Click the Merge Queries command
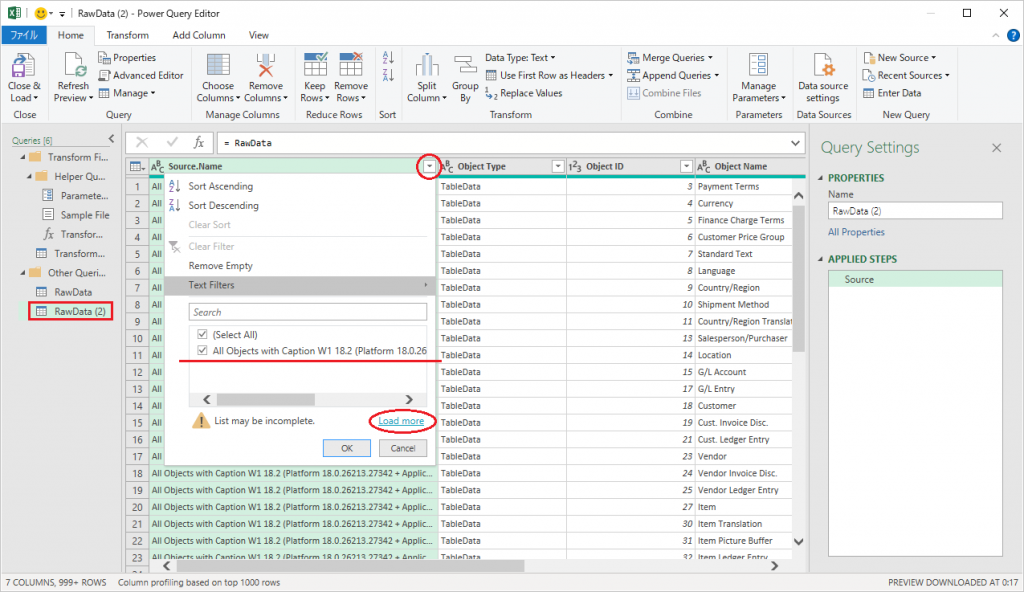The image size is (1024, 592). tap(670, 58)
